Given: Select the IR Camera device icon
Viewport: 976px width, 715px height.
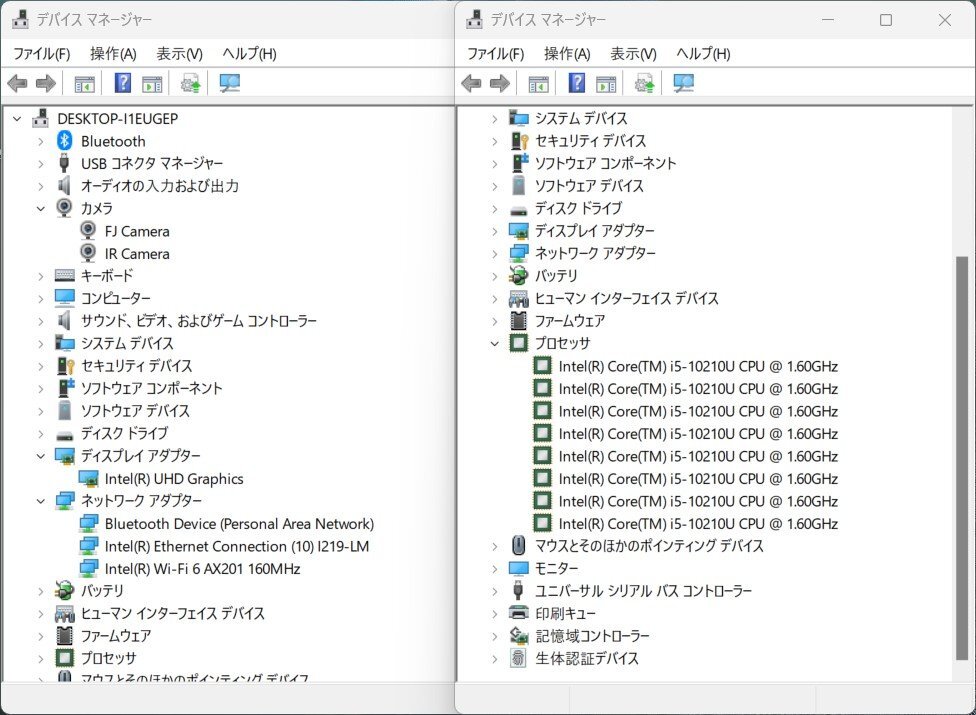Looking at the screenshot, I should (88, 253).
